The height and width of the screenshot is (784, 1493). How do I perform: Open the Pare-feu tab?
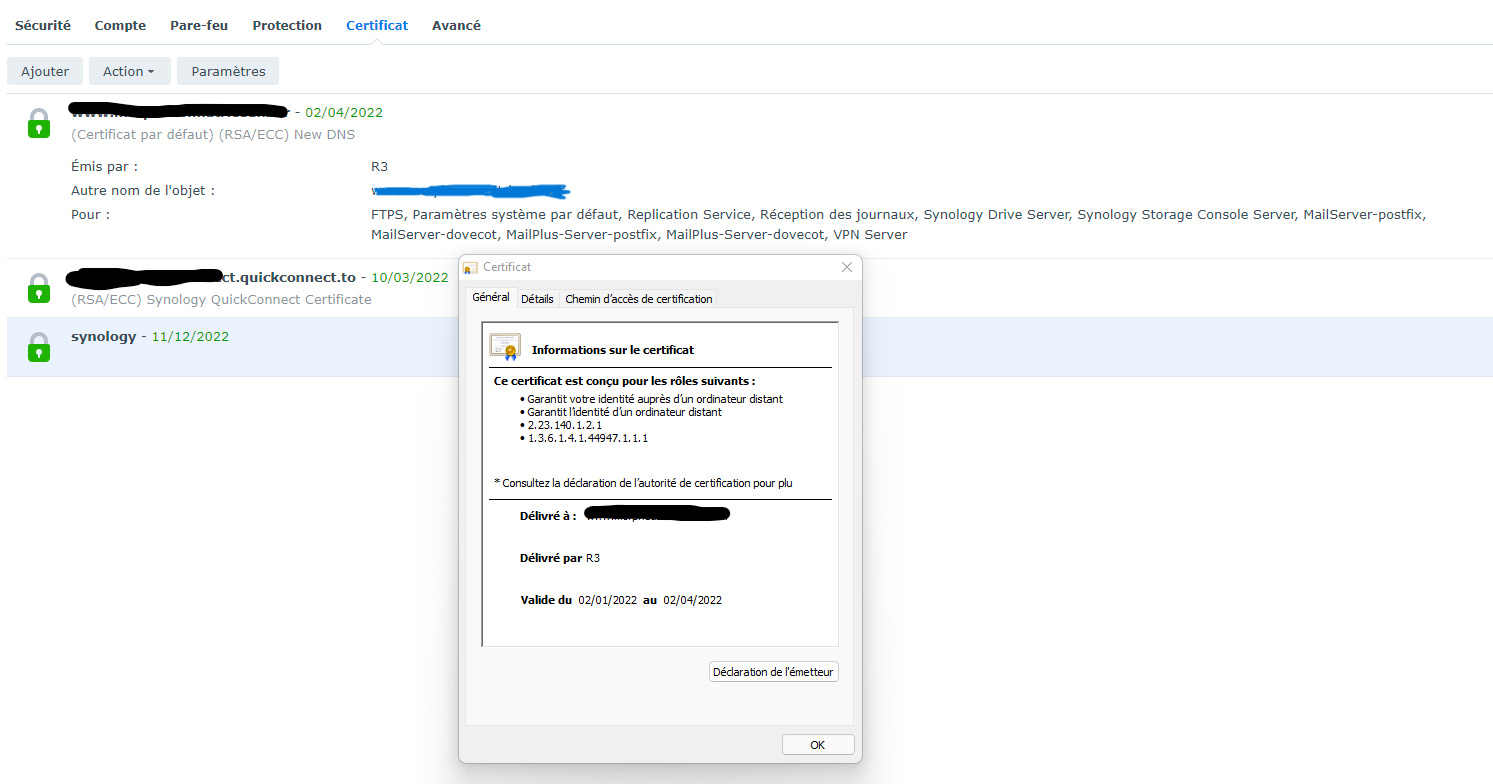(199, 26)
